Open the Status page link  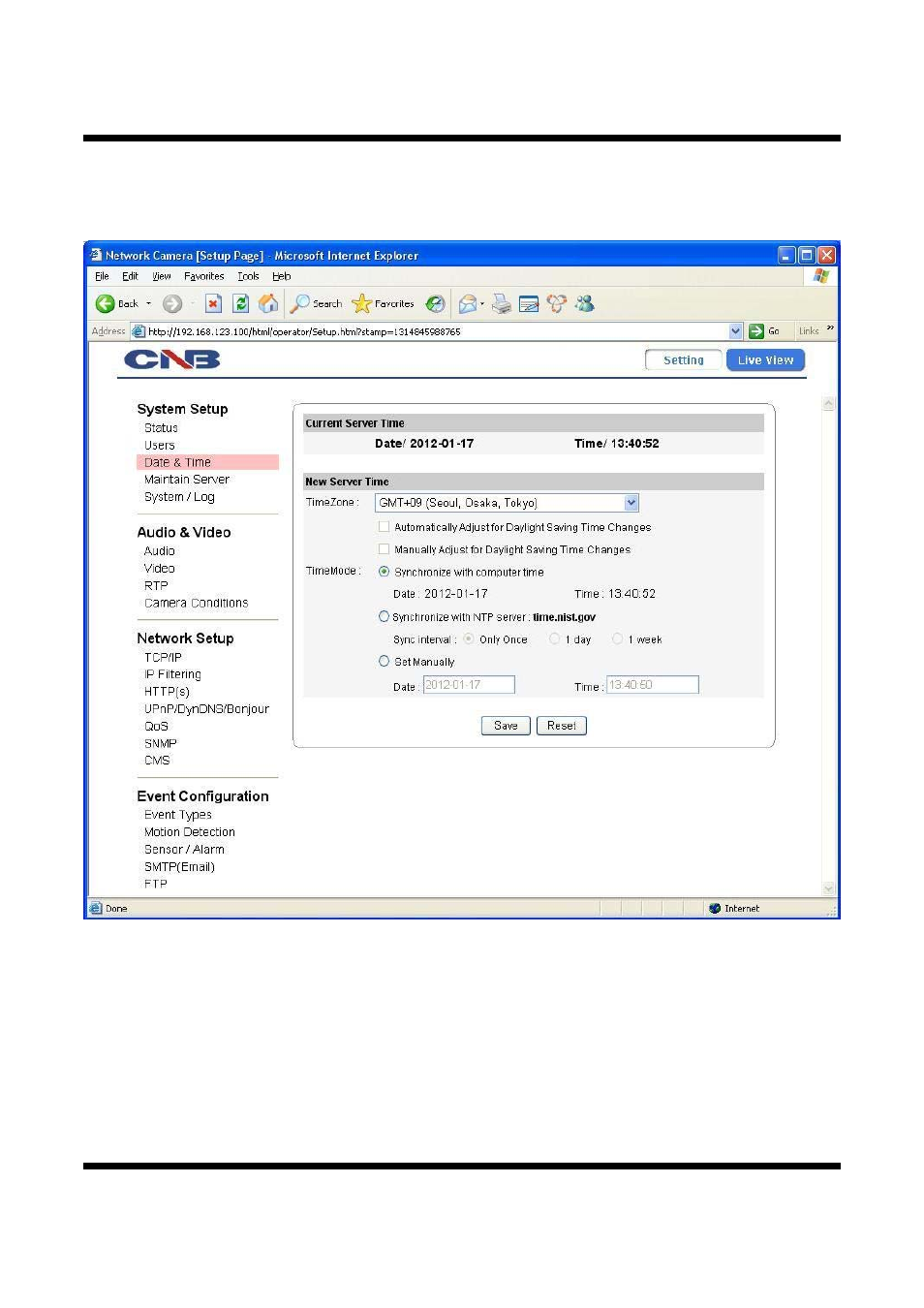[x=161, y=428]
